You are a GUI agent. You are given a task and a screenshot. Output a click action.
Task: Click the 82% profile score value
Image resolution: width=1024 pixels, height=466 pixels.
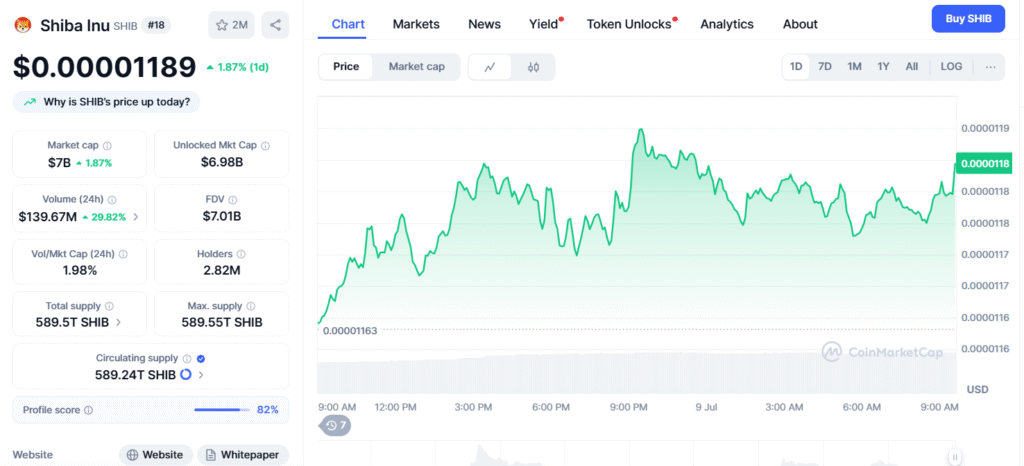(x=268, y=410)
